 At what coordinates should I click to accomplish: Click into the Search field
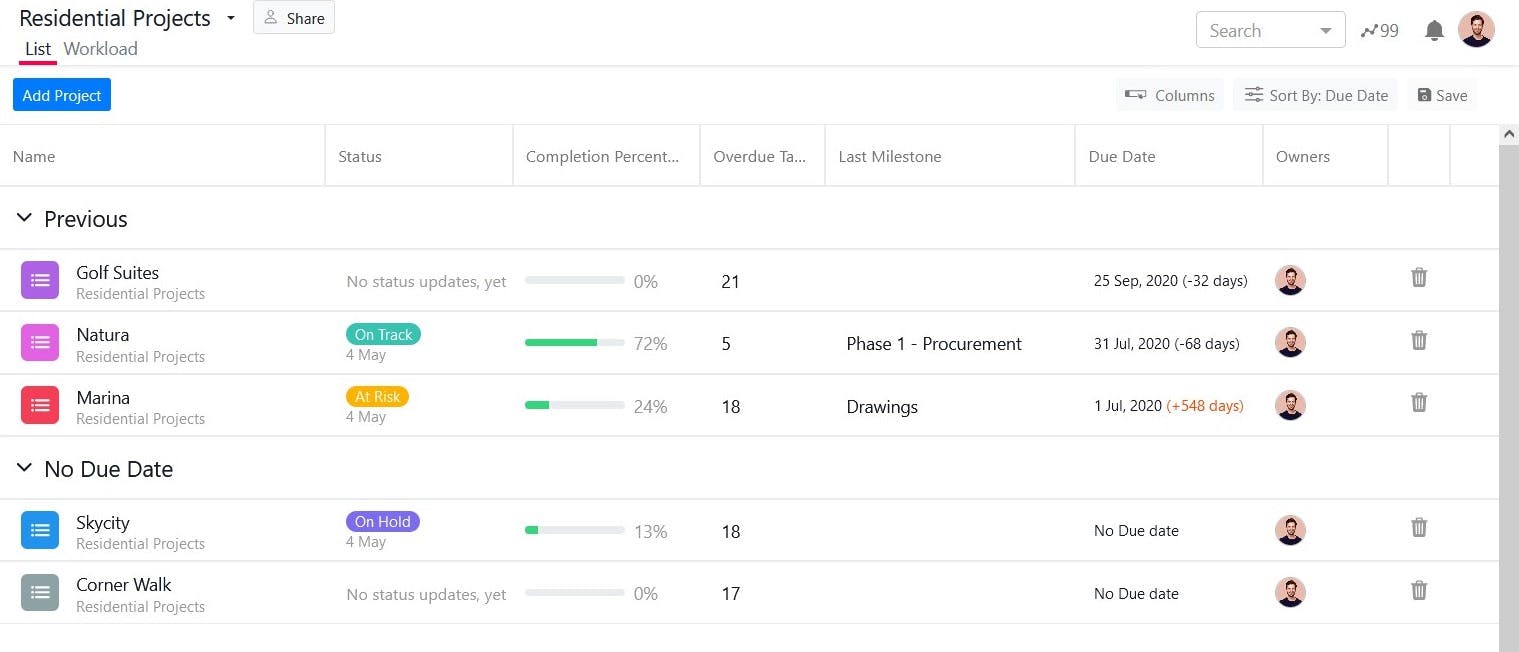tap(1258, 31)
